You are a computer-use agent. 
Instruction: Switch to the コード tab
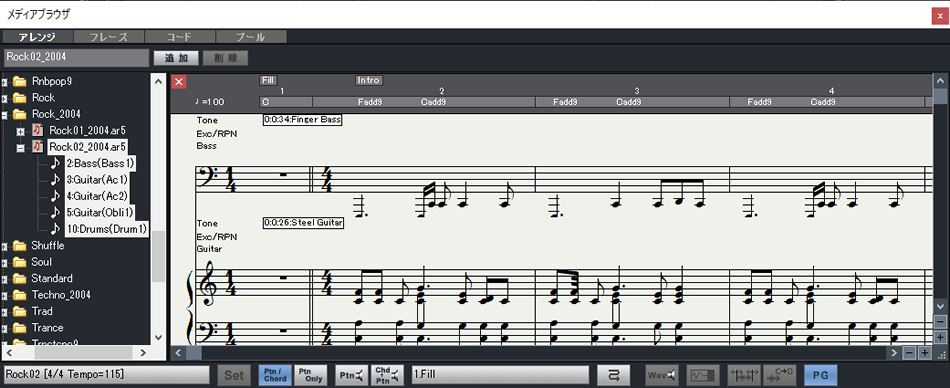[180, 37]
